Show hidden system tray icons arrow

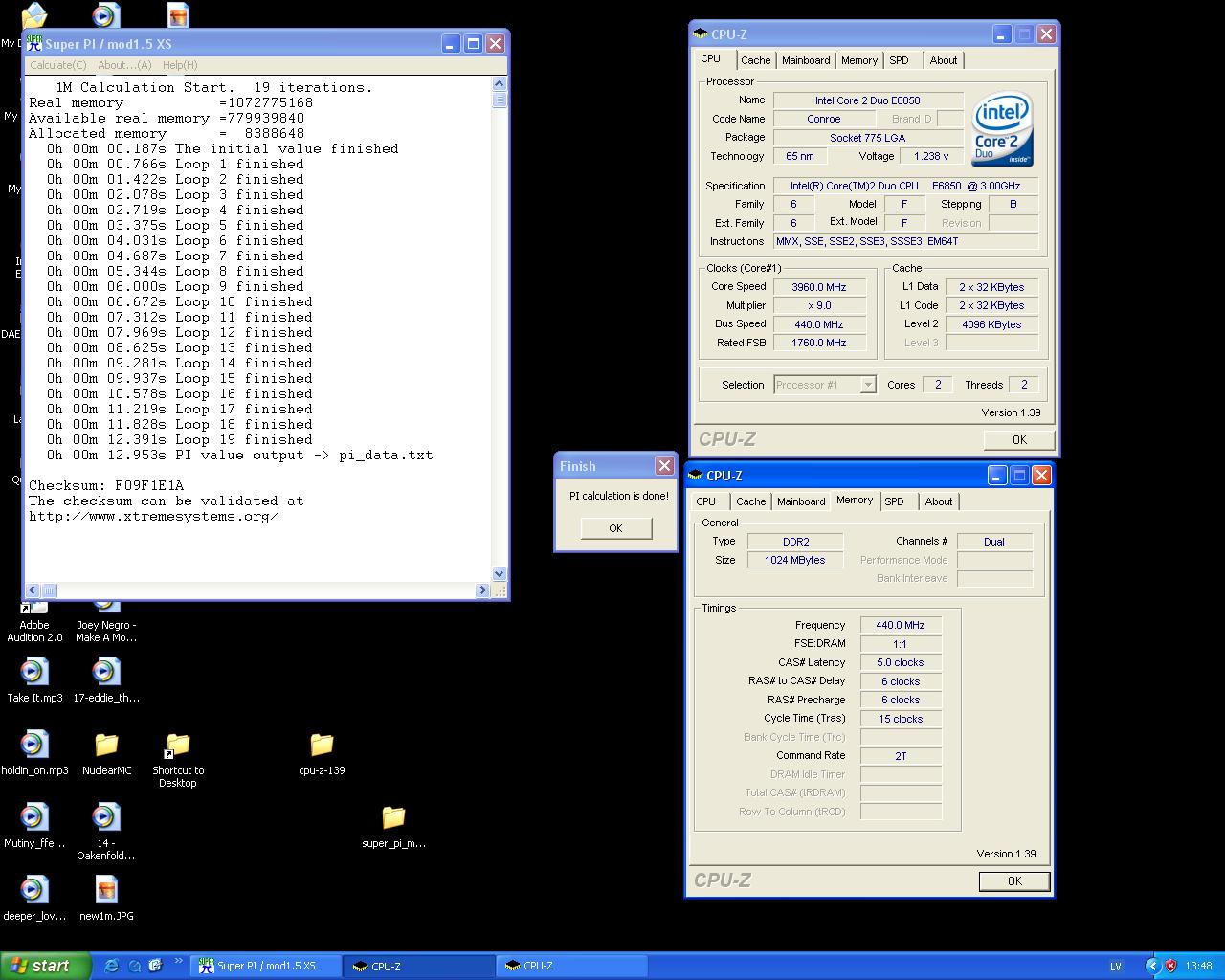pyautogui.click(x=1154, y=966)
